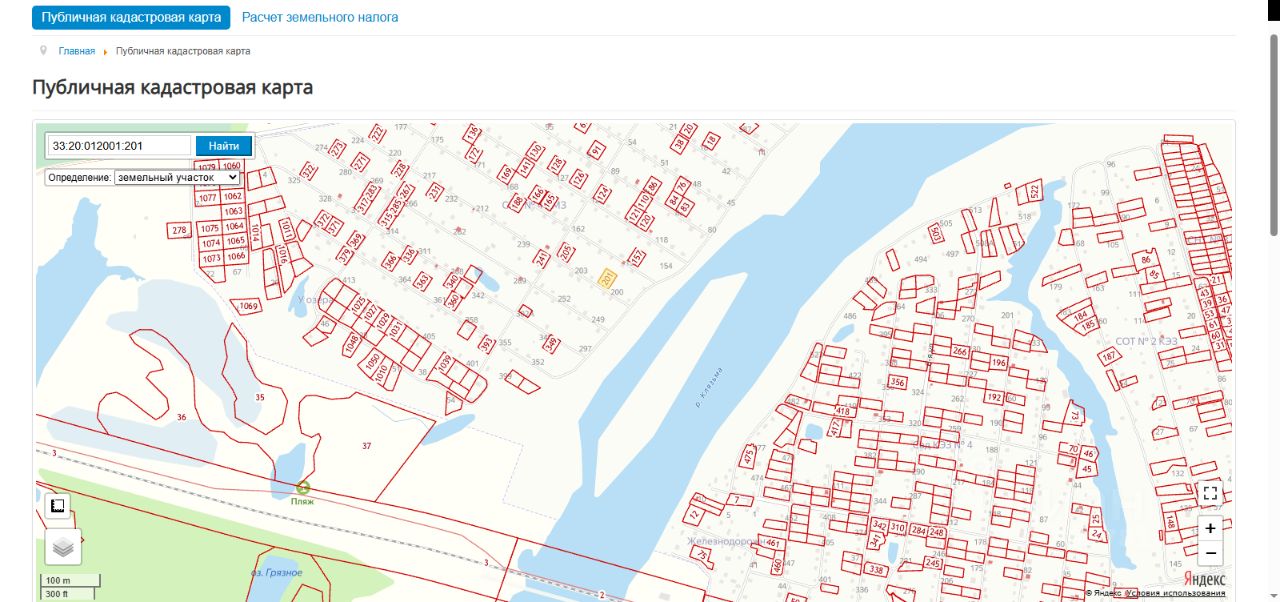Image resolution: width=1280 pixels, height=602 pixels.
Task: Open the Определение object type dropdown
Action: point(177,177)
